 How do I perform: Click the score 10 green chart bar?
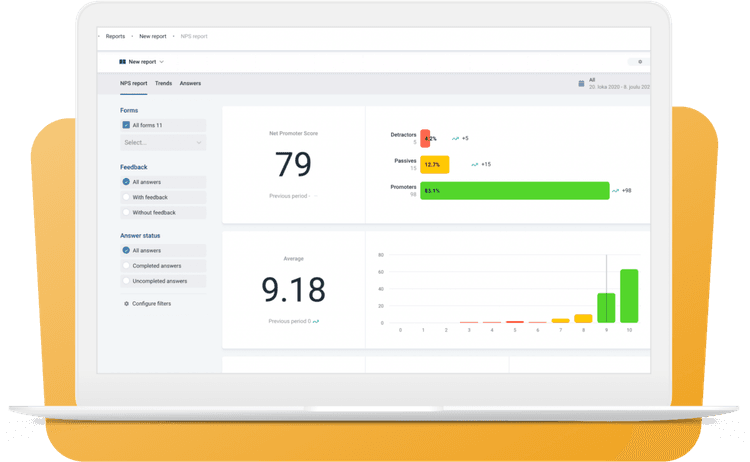629,296
